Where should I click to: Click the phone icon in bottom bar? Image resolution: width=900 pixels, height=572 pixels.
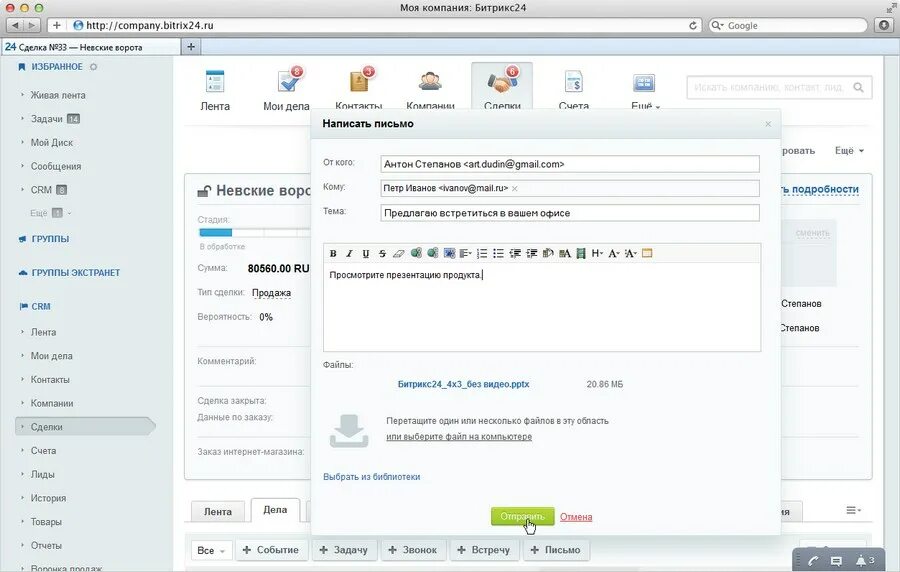click(x=812, y=561)
